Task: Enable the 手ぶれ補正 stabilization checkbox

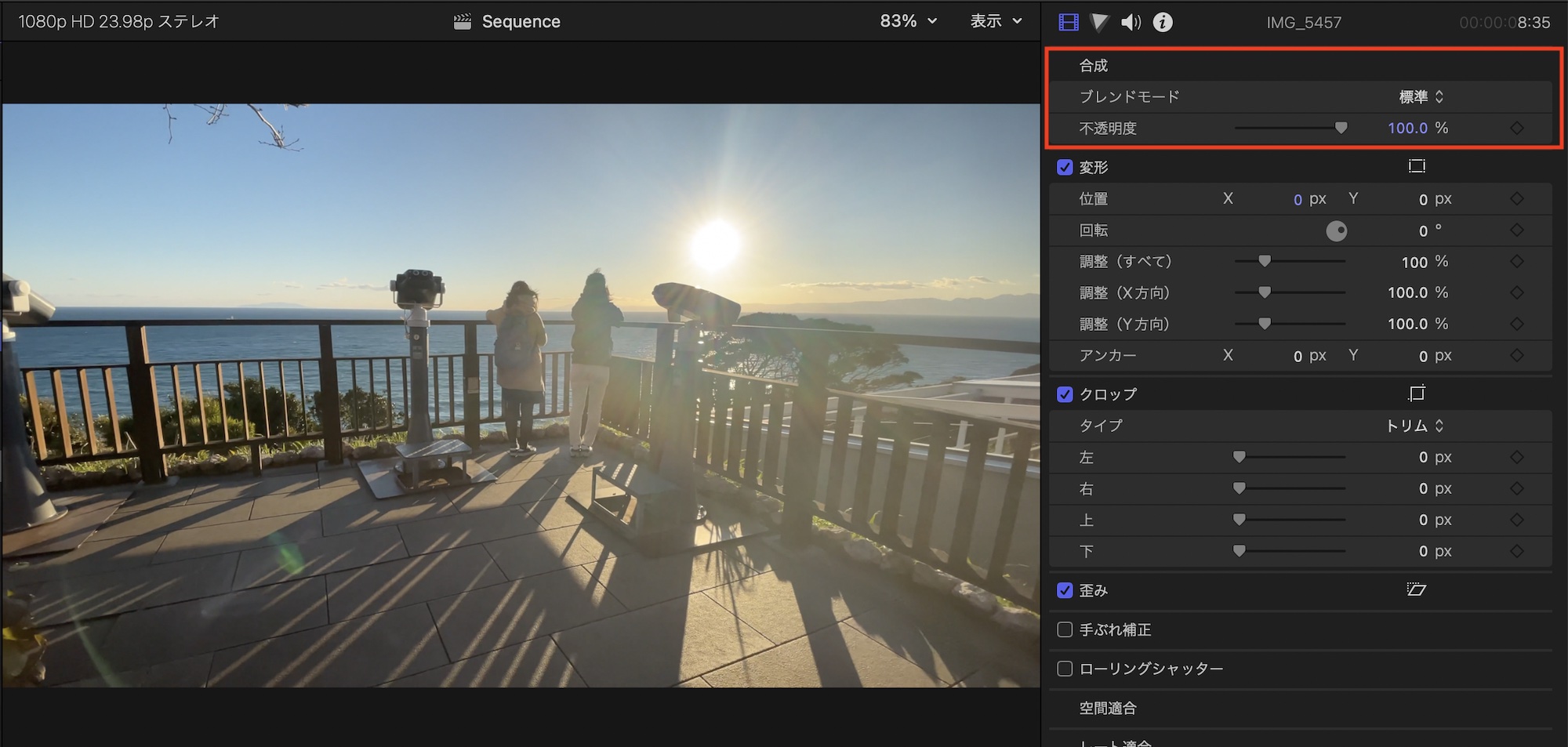Action: point(1065,629)
